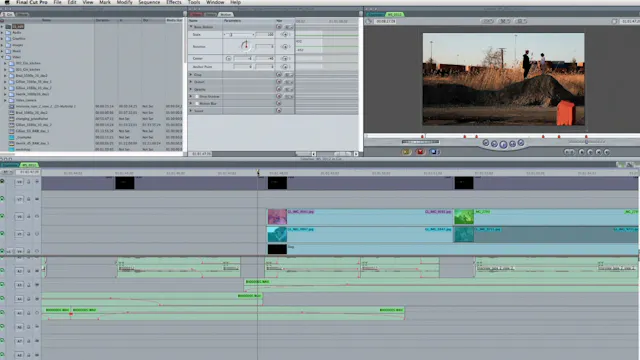Open the Tools menu
This screenshot has height=360, width=640.
click(x=194, y=2)
